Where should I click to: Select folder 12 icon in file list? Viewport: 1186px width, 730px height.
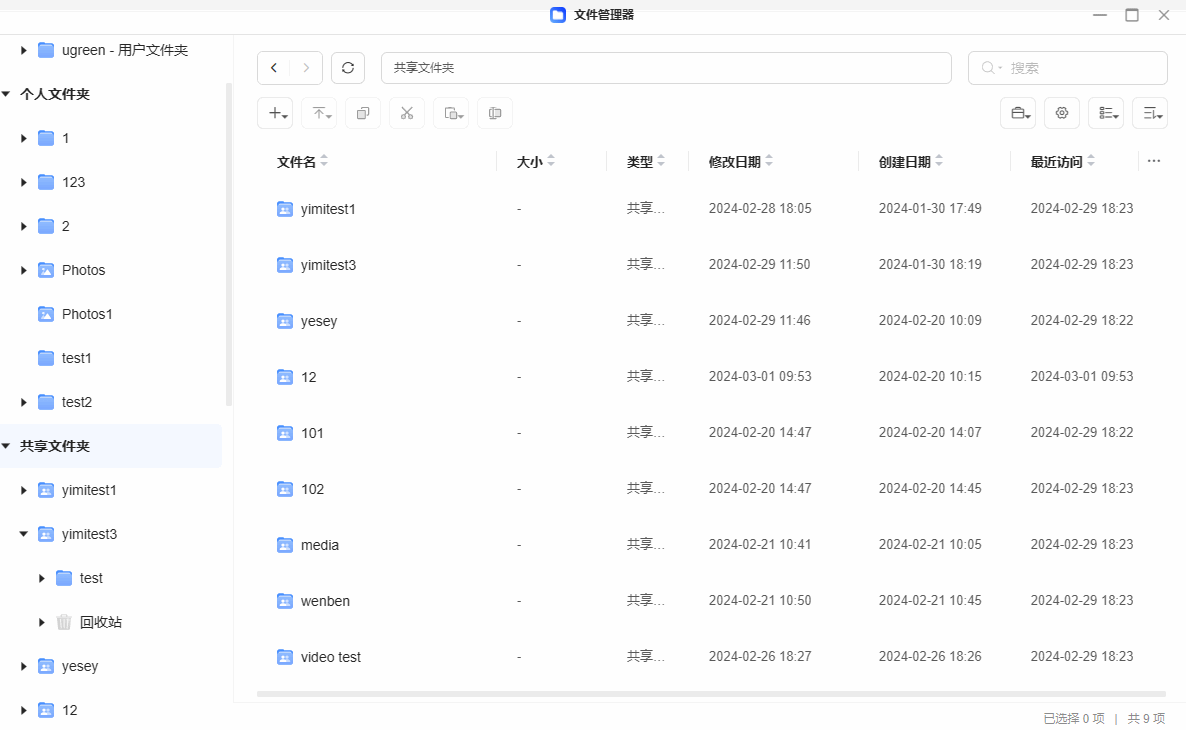coord(284,377)
